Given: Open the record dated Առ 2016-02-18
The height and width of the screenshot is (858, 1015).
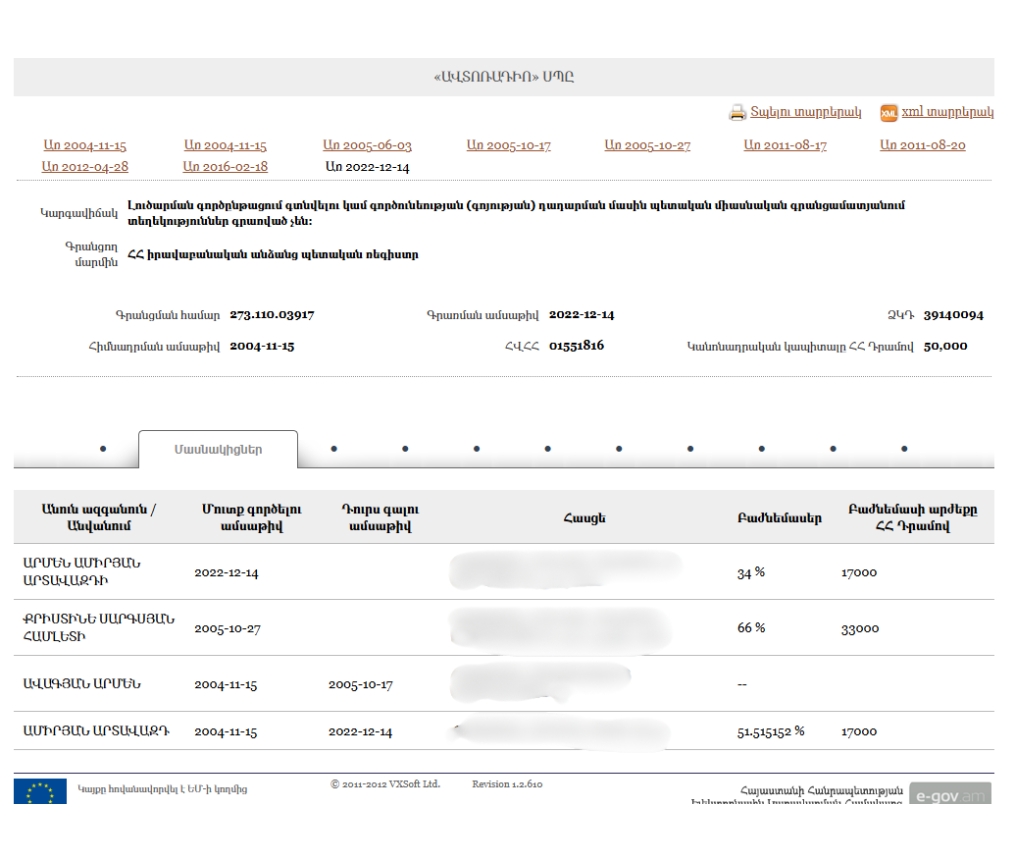Looking at the screenshot, I should (x=226, y=166).
